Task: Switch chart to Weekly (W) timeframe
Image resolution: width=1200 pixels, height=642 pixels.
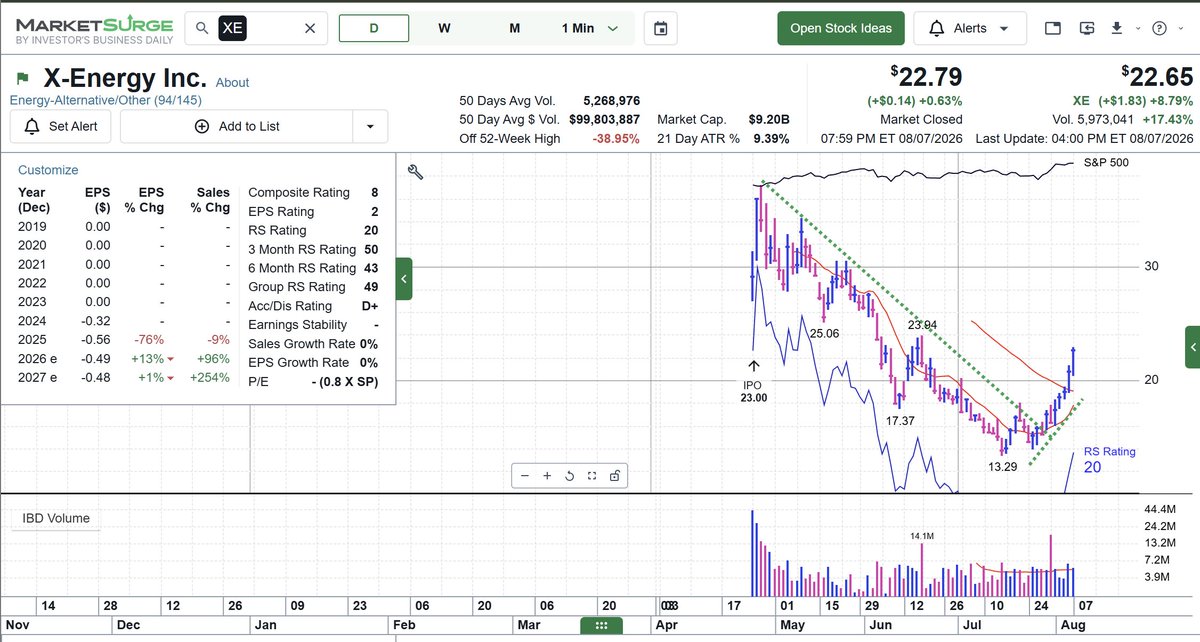Action: 444,28
